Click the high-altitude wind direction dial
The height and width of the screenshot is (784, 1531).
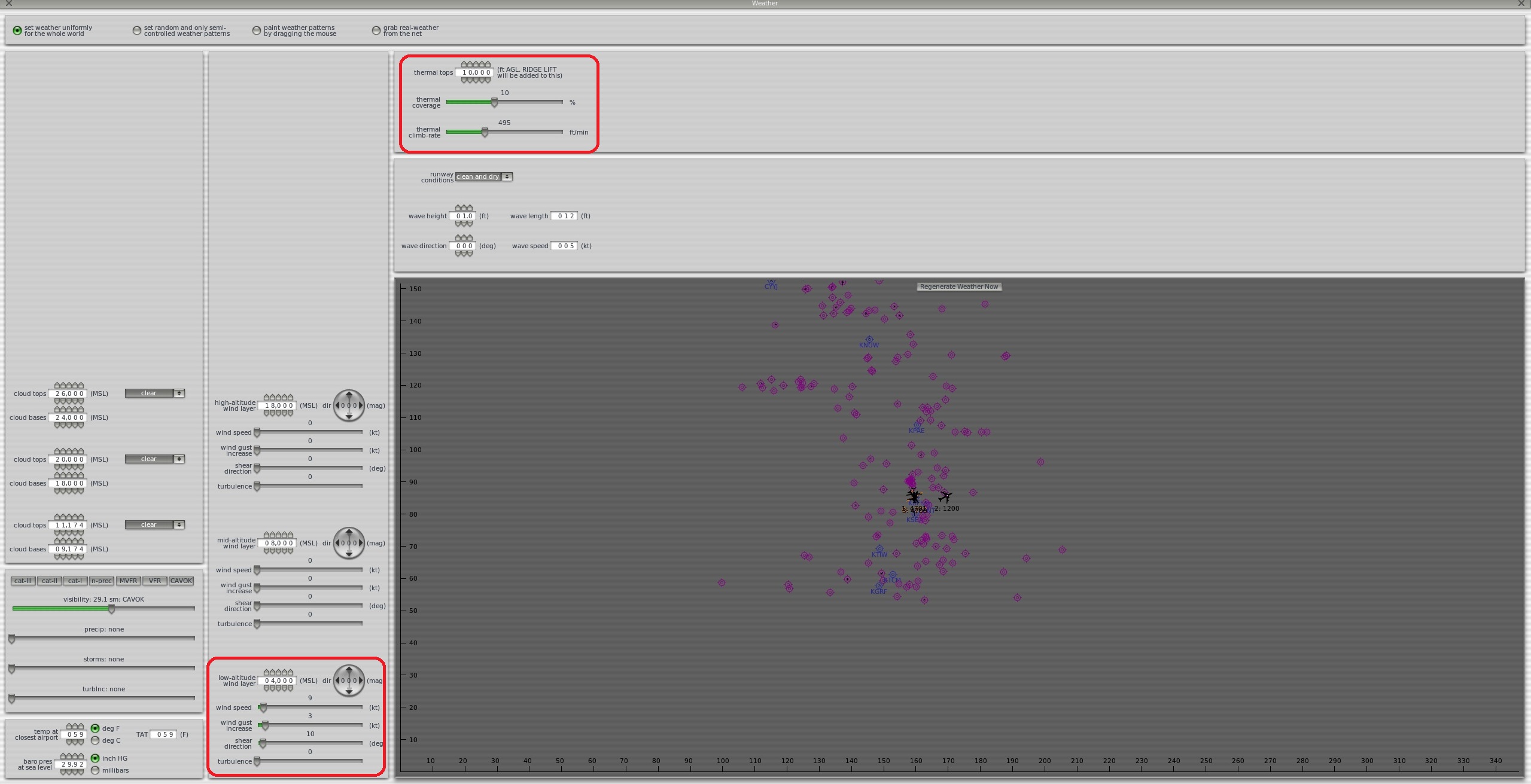[349, 405]
